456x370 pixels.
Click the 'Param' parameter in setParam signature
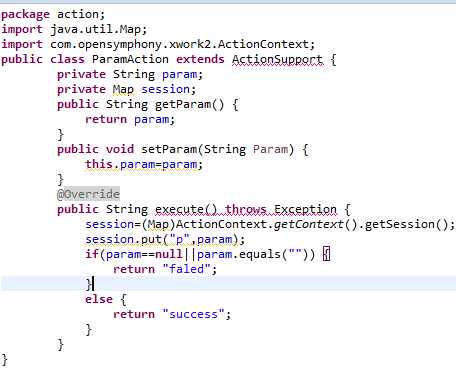click(270, 149)
